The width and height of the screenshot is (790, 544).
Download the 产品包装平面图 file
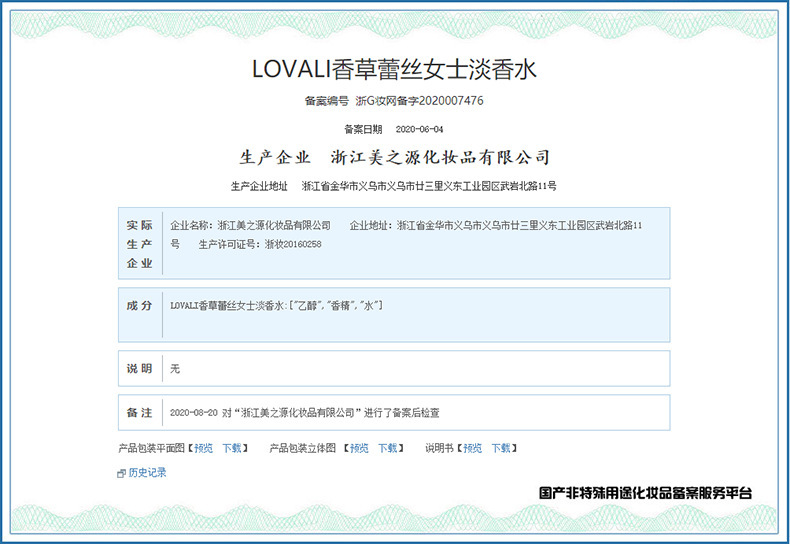(x=232, y=448)
